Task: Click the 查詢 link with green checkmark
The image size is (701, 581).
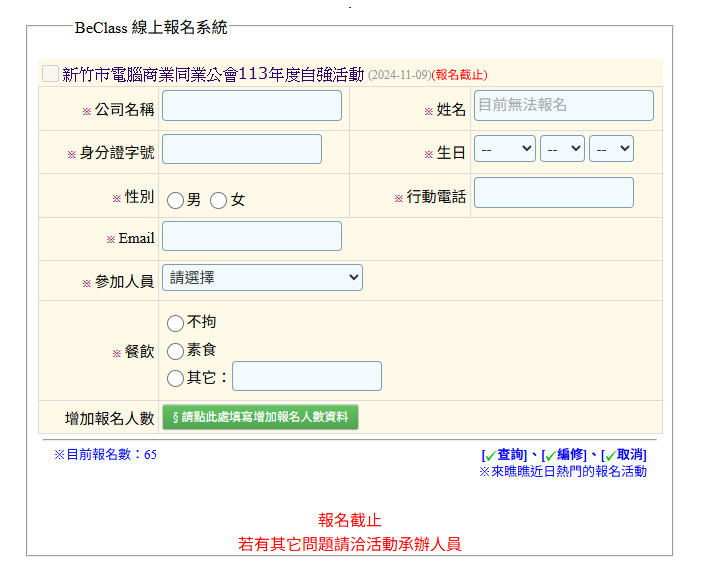Action: click(x=511, y=455)
